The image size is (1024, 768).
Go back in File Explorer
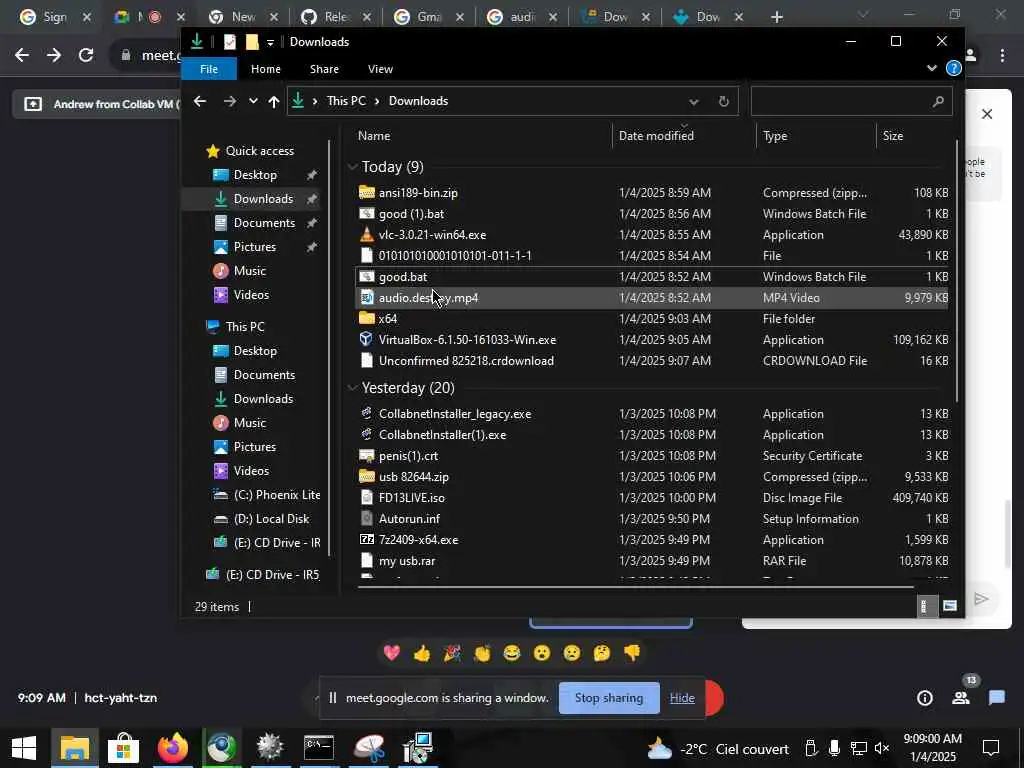tap(200, 101)
